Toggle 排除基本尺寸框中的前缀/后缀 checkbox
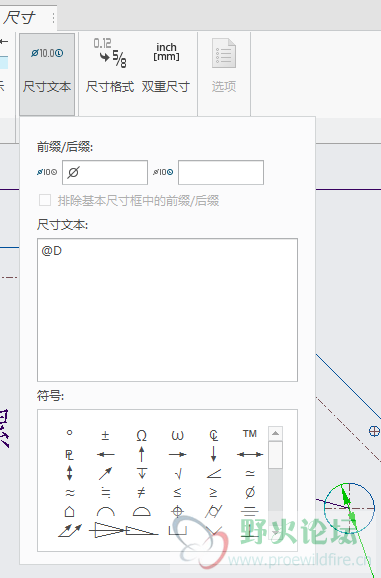The height and width of the screenshot is (578, 381). click(45, 201)
